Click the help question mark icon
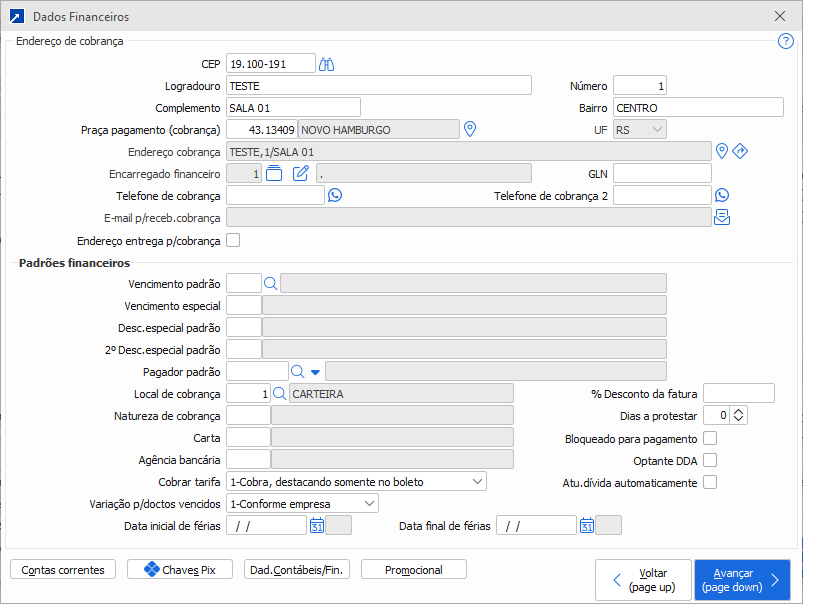The width and height of the screenshot is (817, 611). pos(786,42)
